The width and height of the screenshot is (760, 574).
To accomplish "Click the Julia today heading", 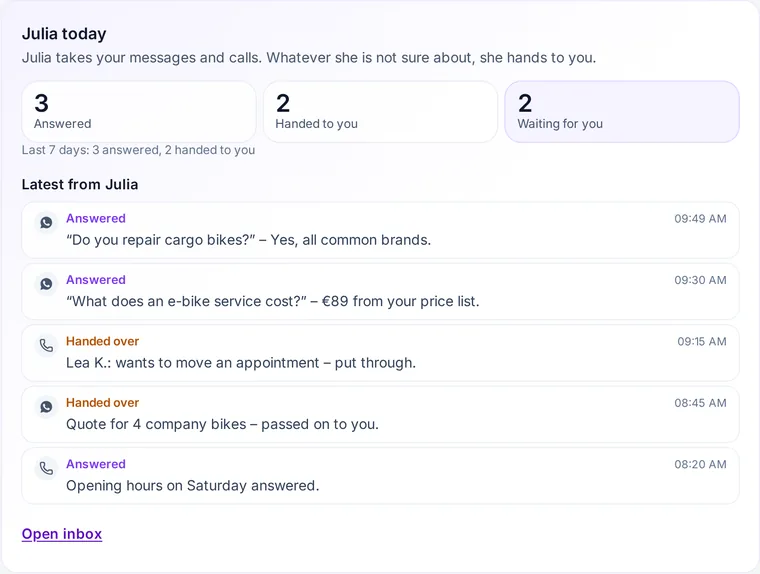I will 64,34.
